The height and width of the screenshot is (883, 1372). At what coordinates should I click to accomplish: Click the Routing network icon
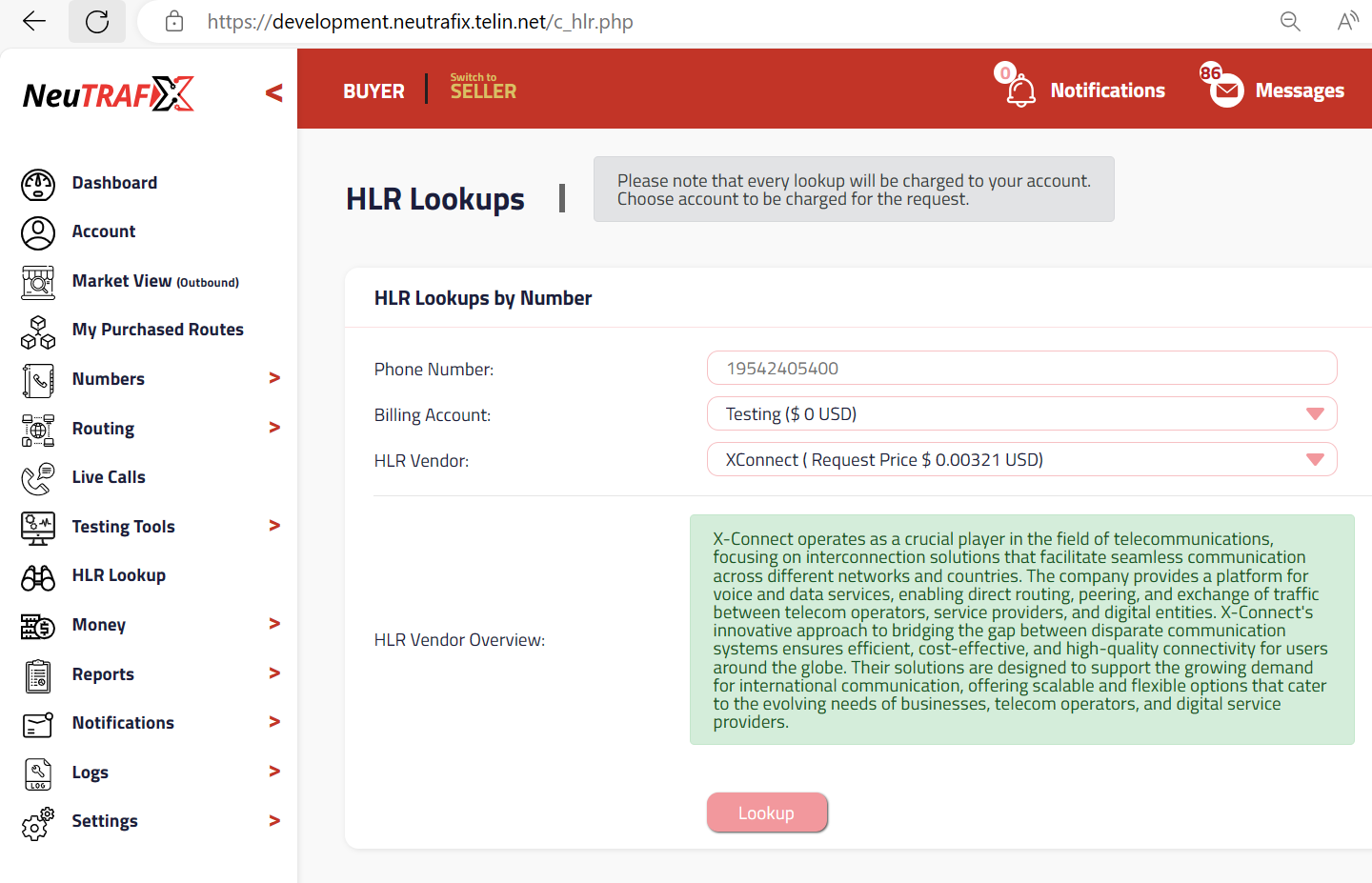(x=38, y=431)
